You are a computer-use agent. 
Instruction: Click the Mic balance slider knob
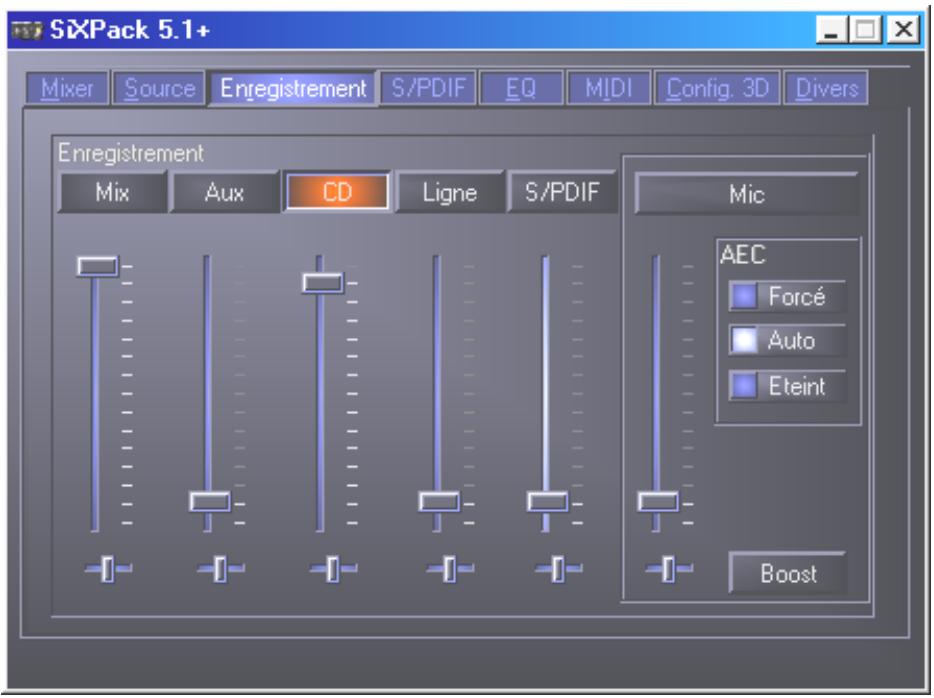[668, 569]
